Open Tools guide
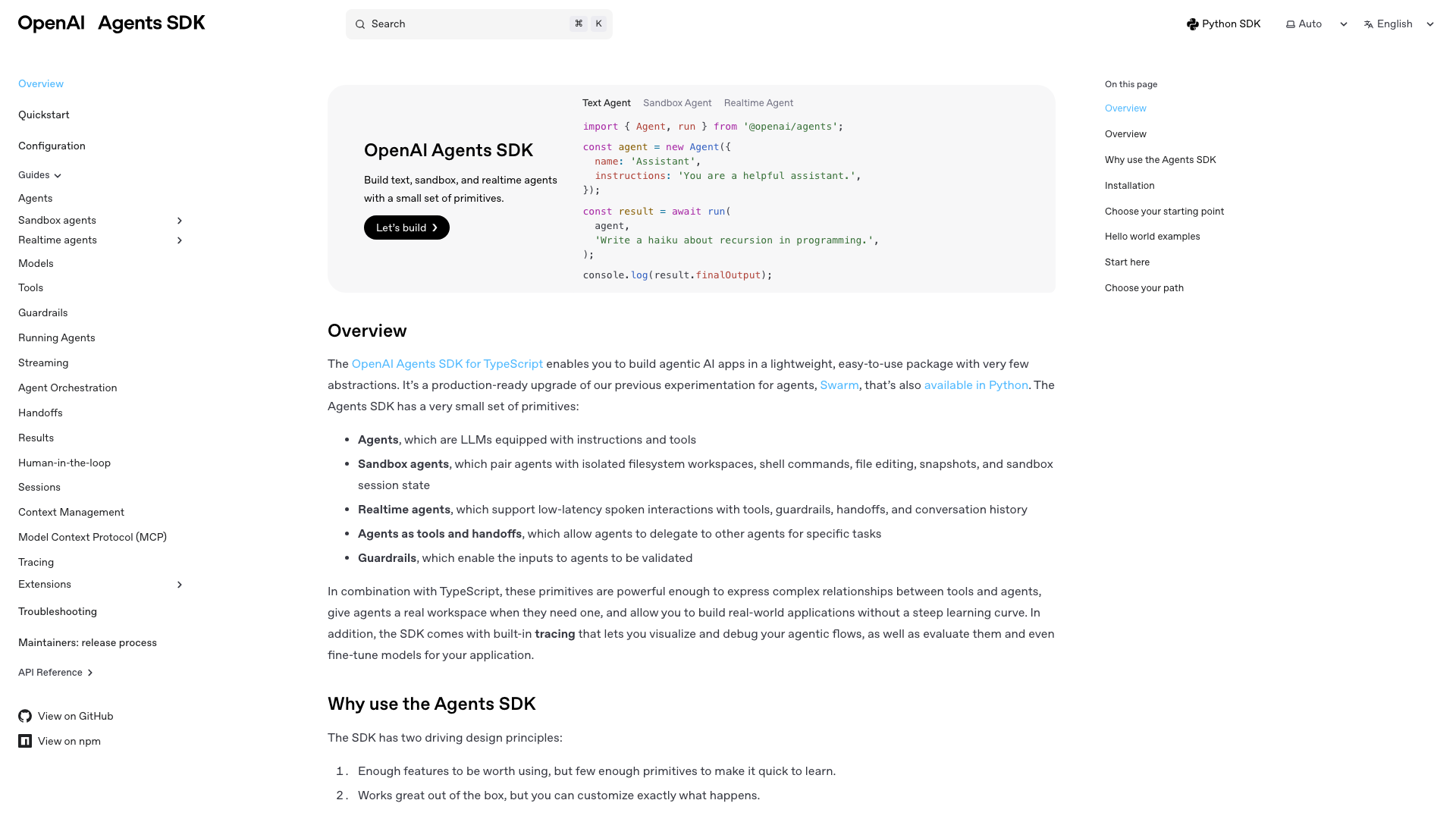Screen dimensions: 1456x819 point(31,287)
